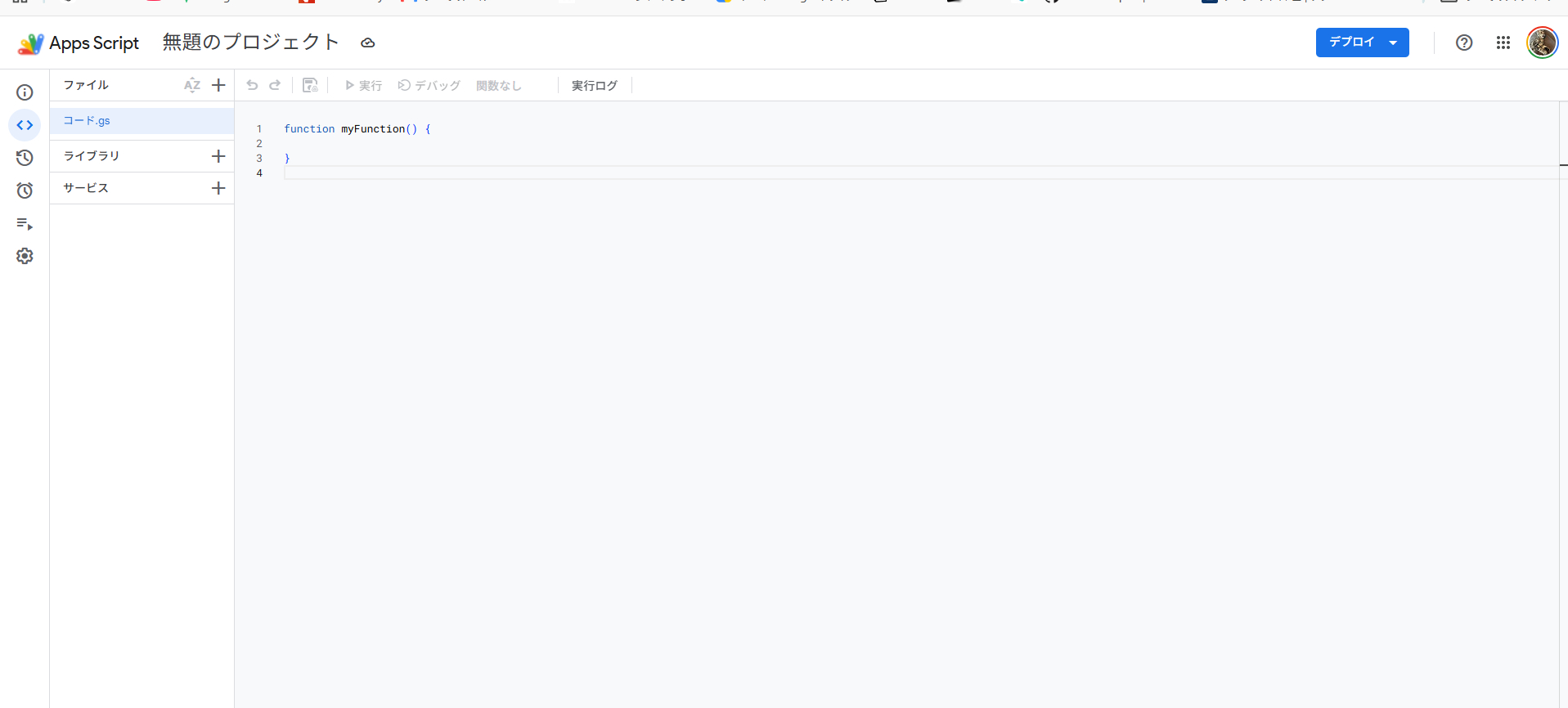Start debugging with デバッグ button
Screen dimensions: 1568x708
429,85
